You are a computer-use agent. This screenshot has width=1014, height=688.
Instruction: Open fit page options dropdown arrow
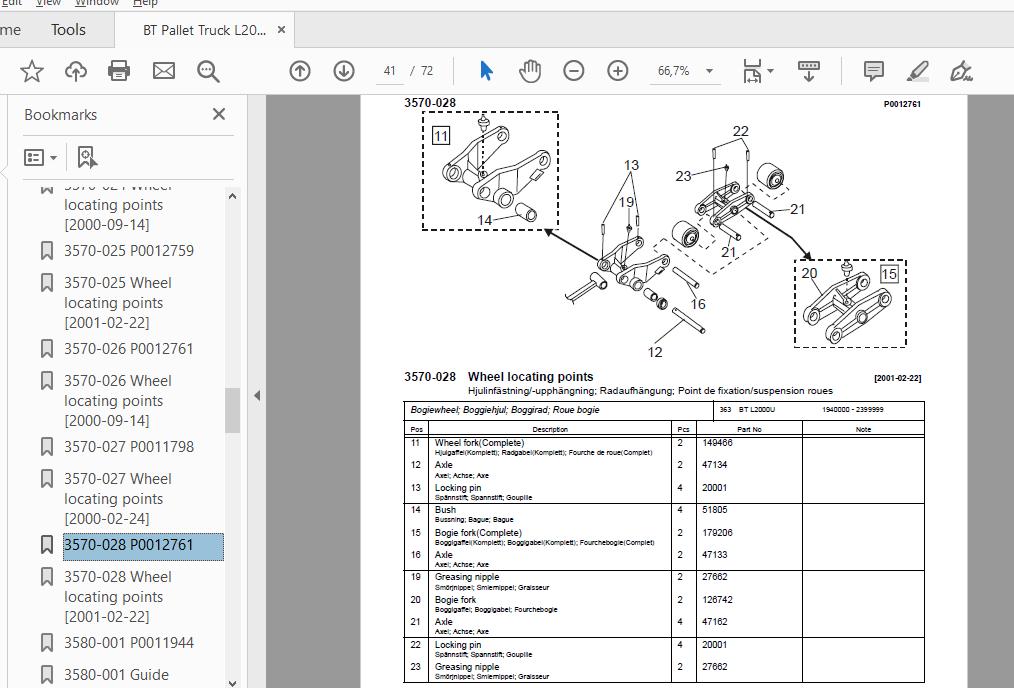coord(770,71)
